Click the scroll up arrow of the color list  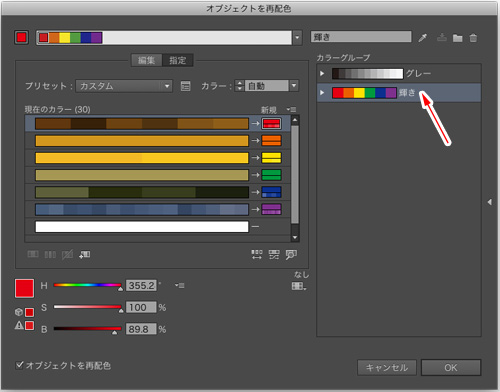point(295,120)
